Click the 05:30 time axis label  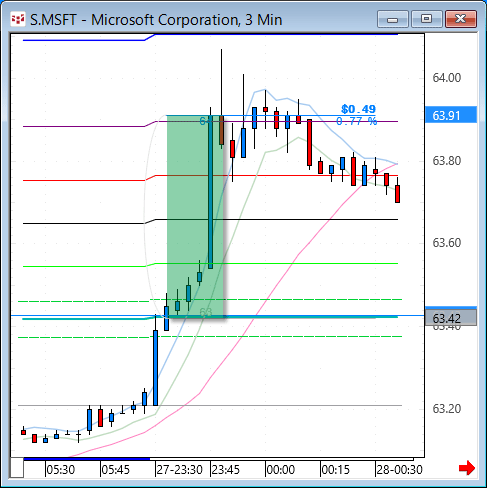(60, 470)
